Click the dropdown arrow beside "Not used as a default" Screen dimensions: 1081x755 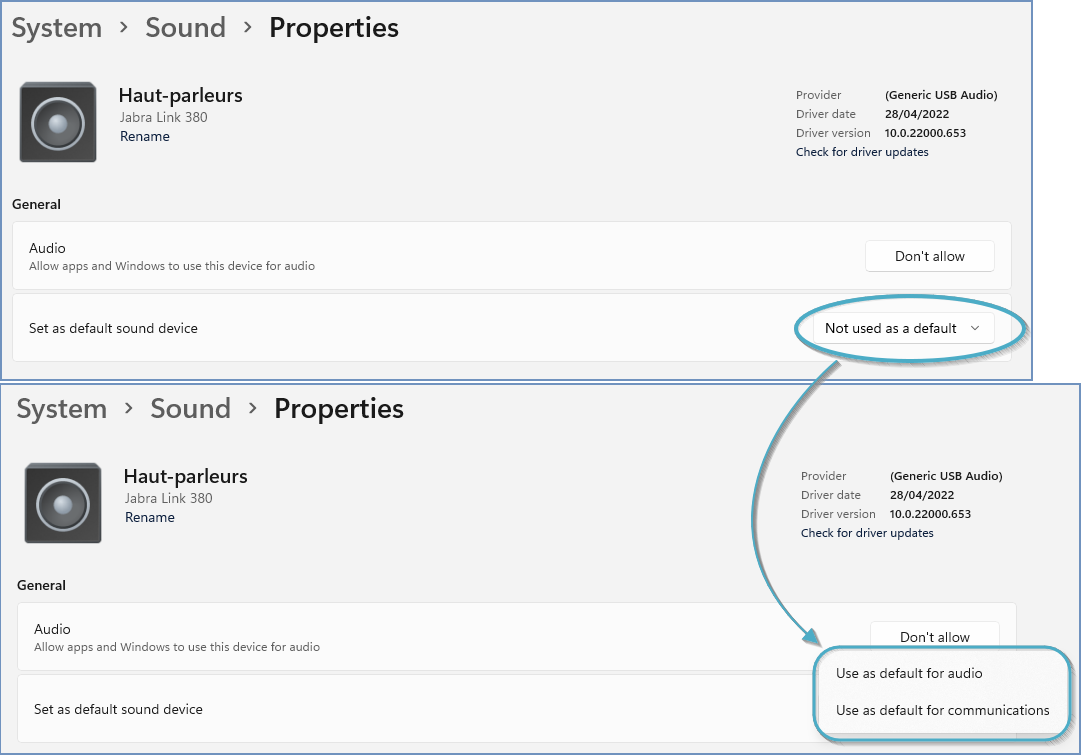point(975,328)
